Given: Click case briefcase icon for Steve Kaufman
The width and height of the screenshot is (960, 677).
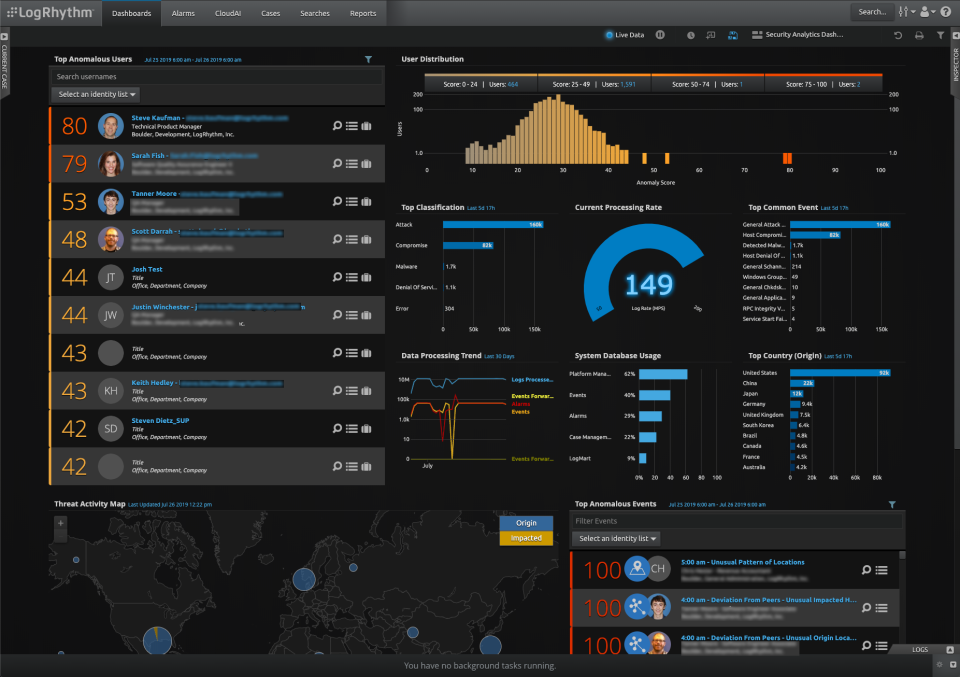Looking at the screenshot, I should click(366, 126).
